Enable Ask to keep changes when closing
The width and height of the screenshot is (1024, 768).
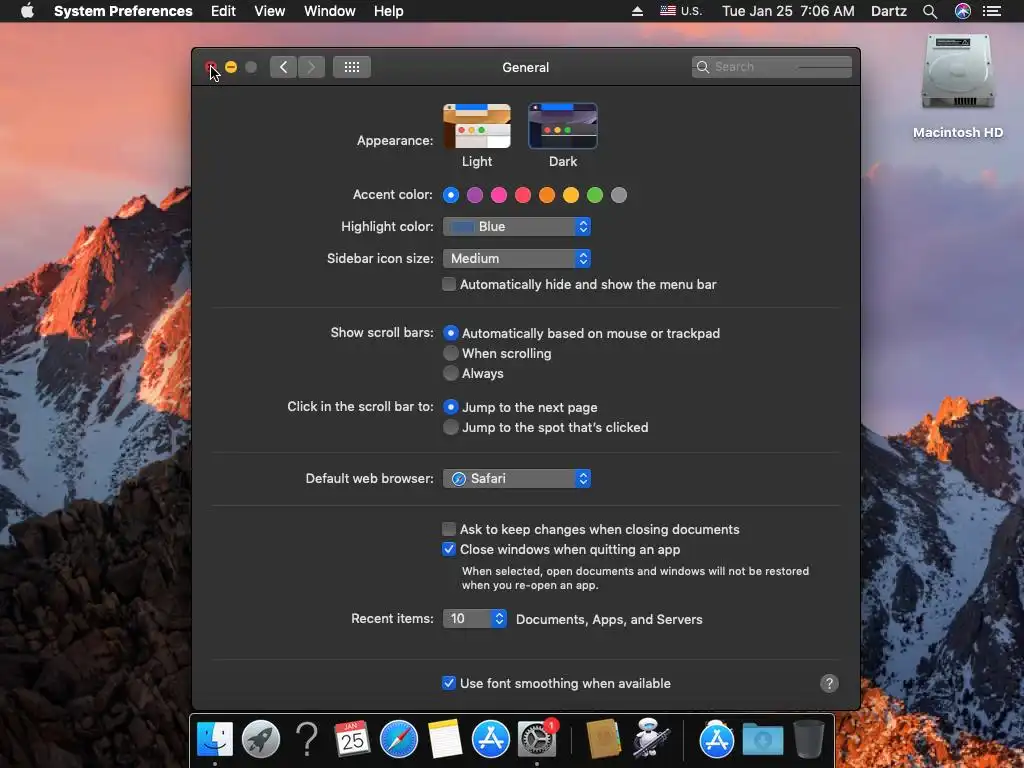tap(449, 529)
